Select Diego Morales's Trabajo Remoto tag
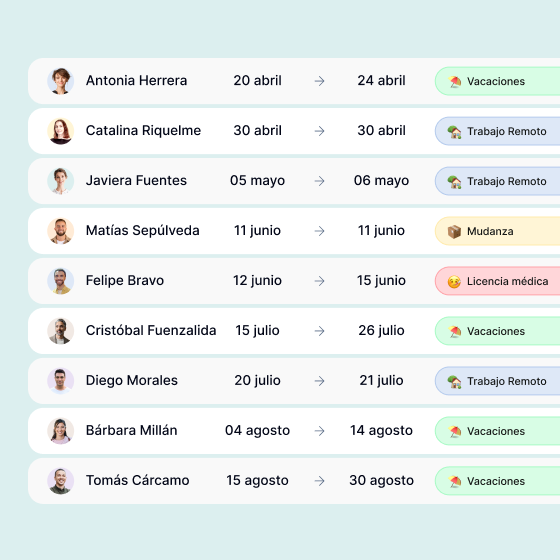 tap(498, 381)
